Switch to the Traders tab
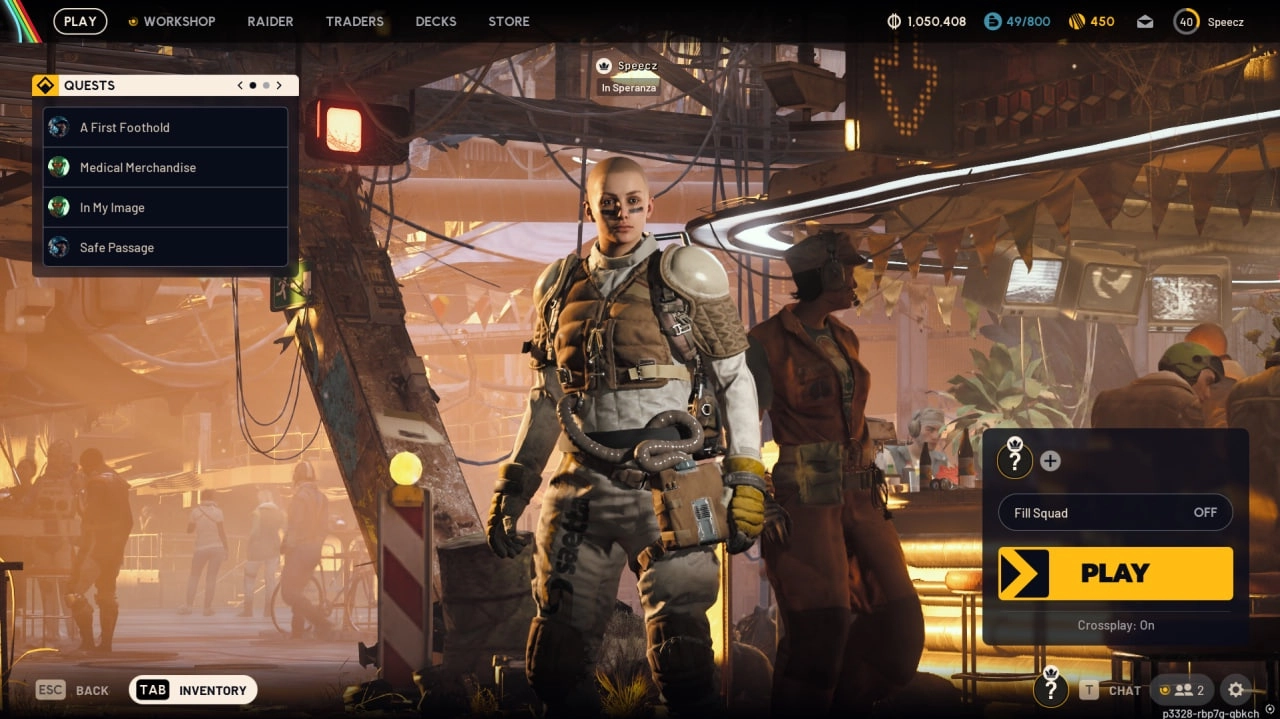 pyautogui.click(x=354, y=21)
